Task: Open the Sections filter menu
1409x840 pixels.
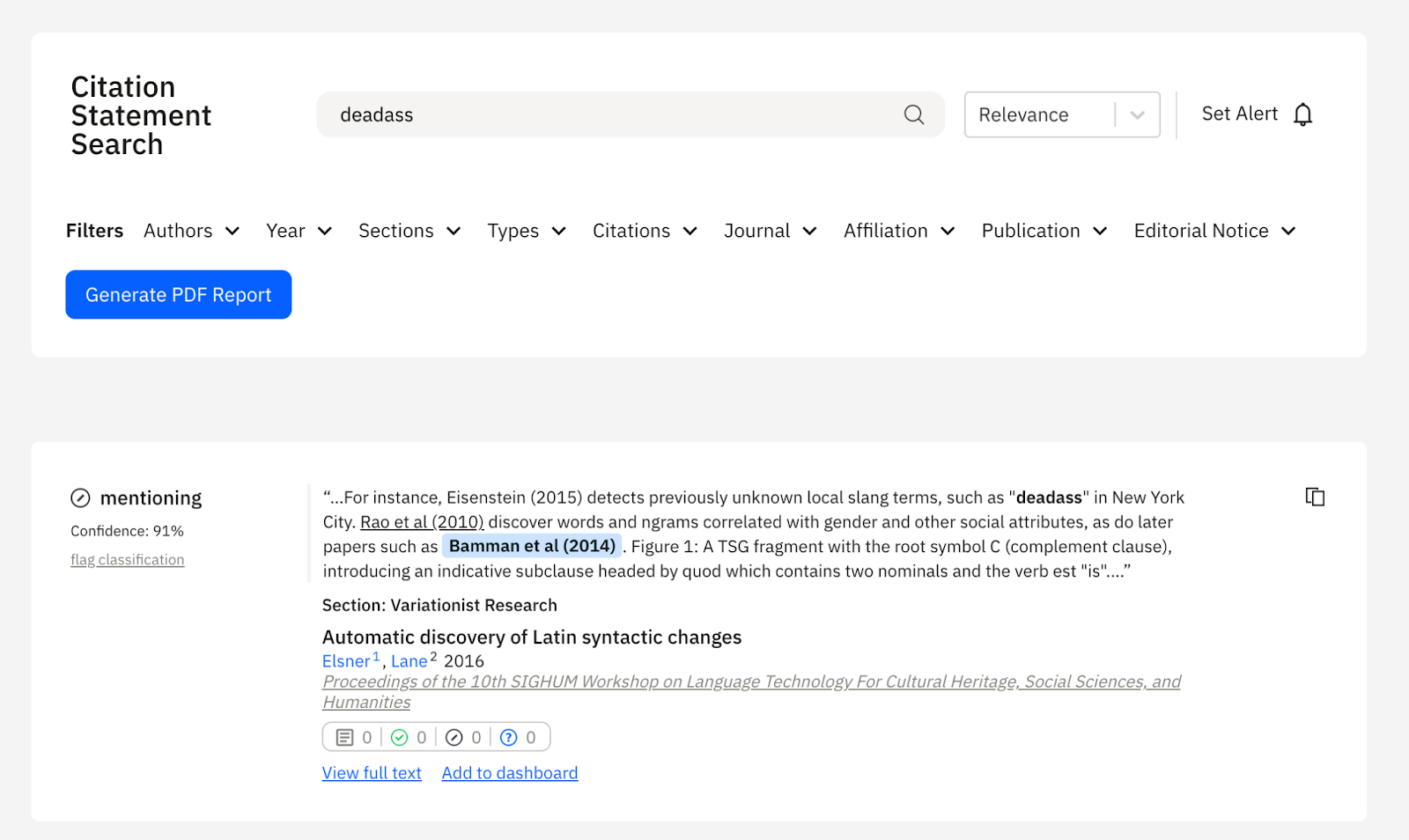Action: click(x=409, y=231)
